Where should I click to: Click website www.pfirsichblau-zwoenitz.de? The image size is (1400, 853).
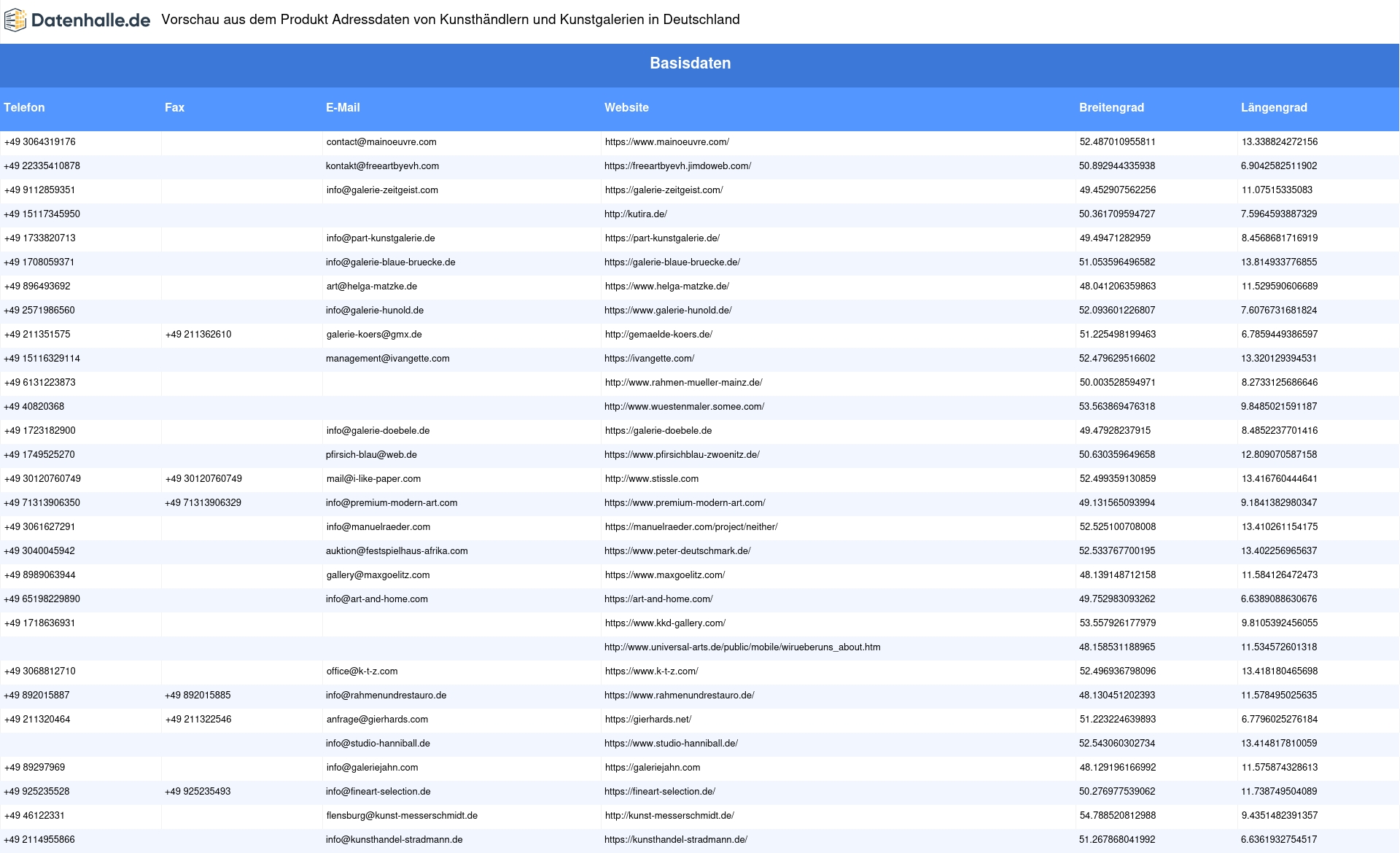(x=682, y=455)
